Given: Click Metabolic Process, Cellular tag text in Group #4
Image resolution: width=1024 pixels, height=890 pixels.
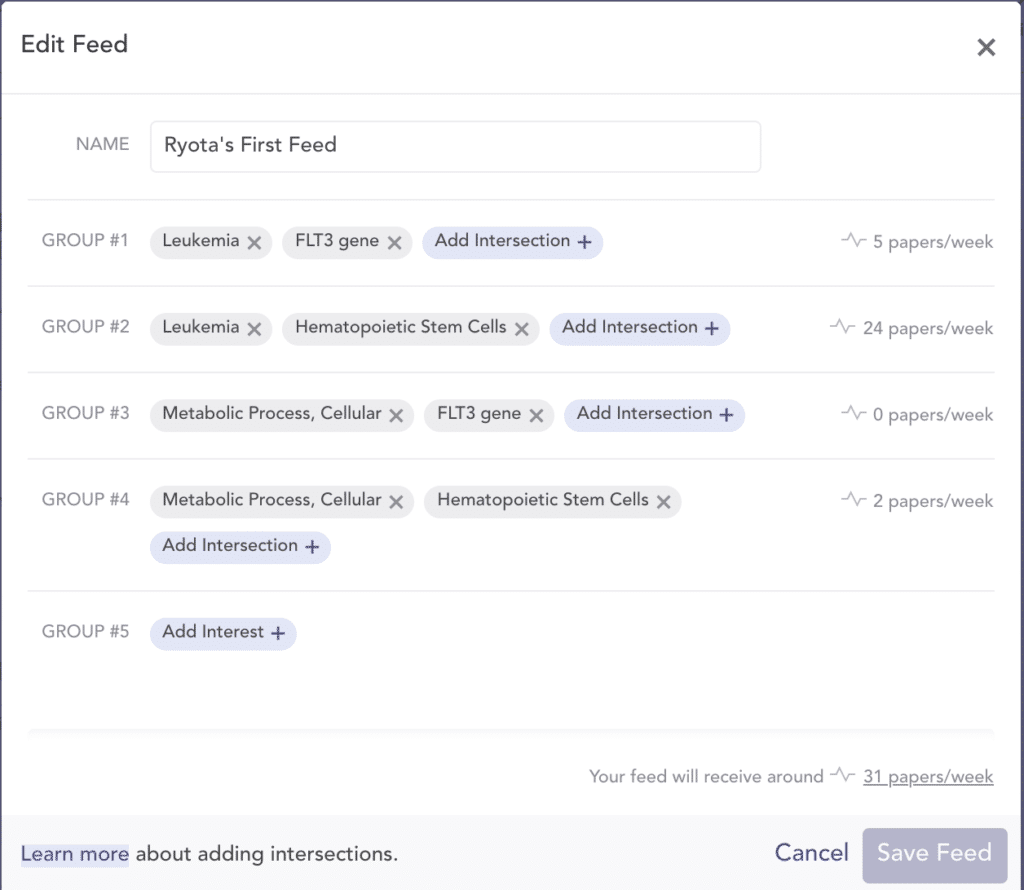Looking at the screenshot, I should pos(272,500).
